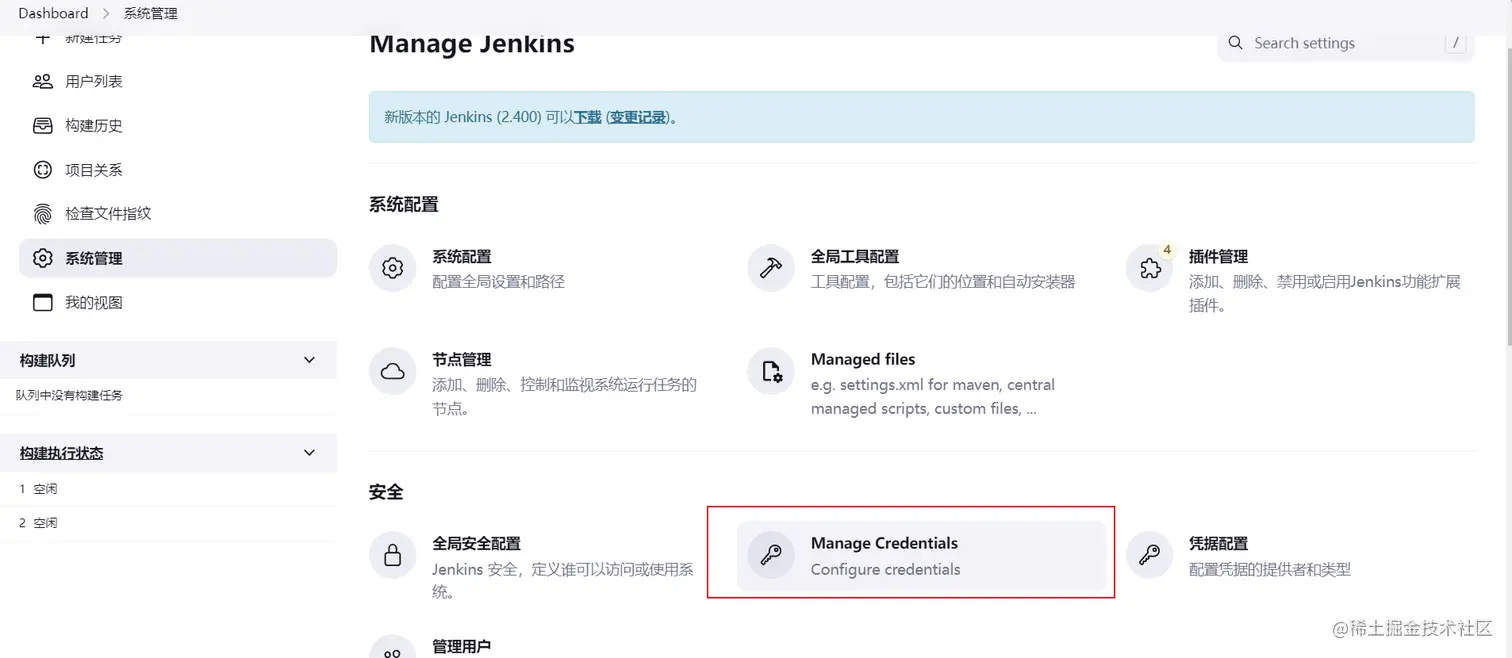Click the search magnifier icon
This screenshot has width=1512, height=658.
tap(1235, 43)
